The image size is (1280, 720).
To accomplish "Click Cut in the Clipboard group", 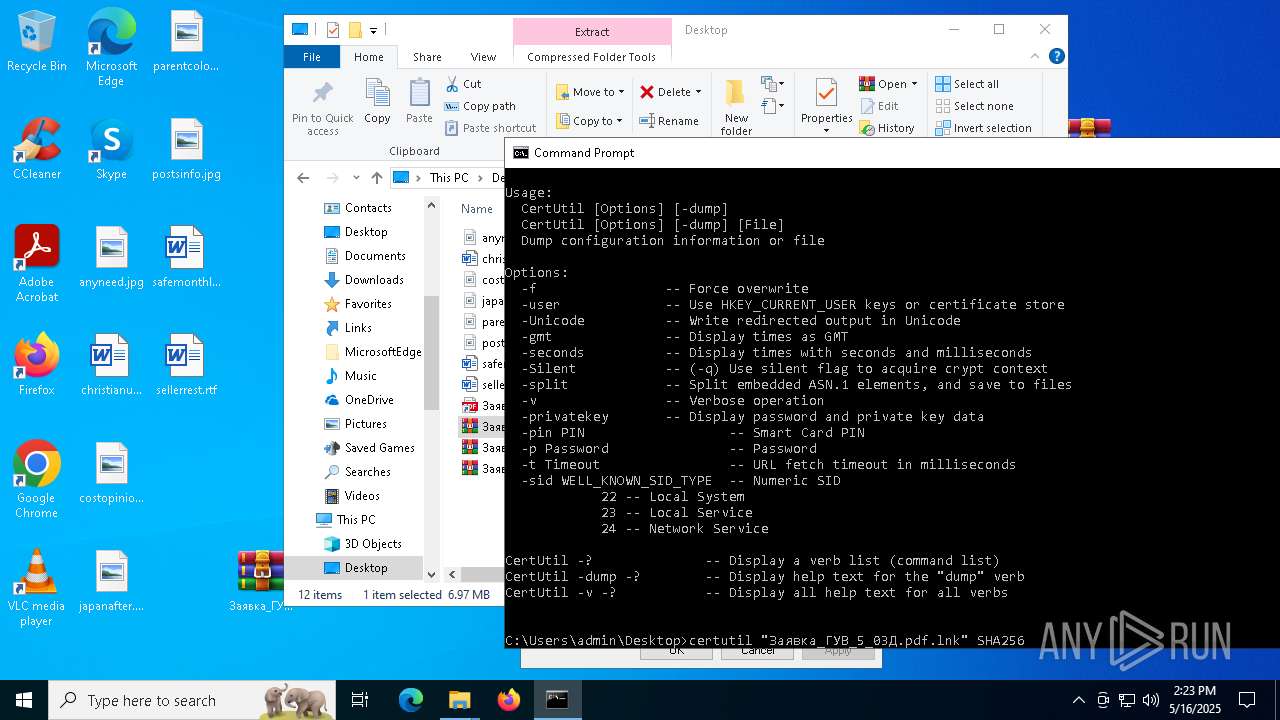I will click(x=463, y=84).
